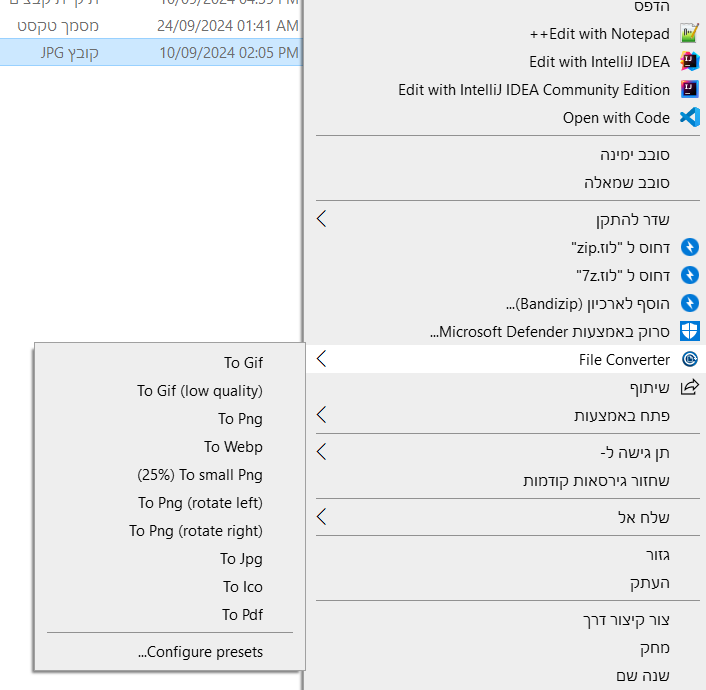706x690 pixels.
Task: Expand the תן גישה ל- submenu arrow
Action: click(x=321, y=452)
